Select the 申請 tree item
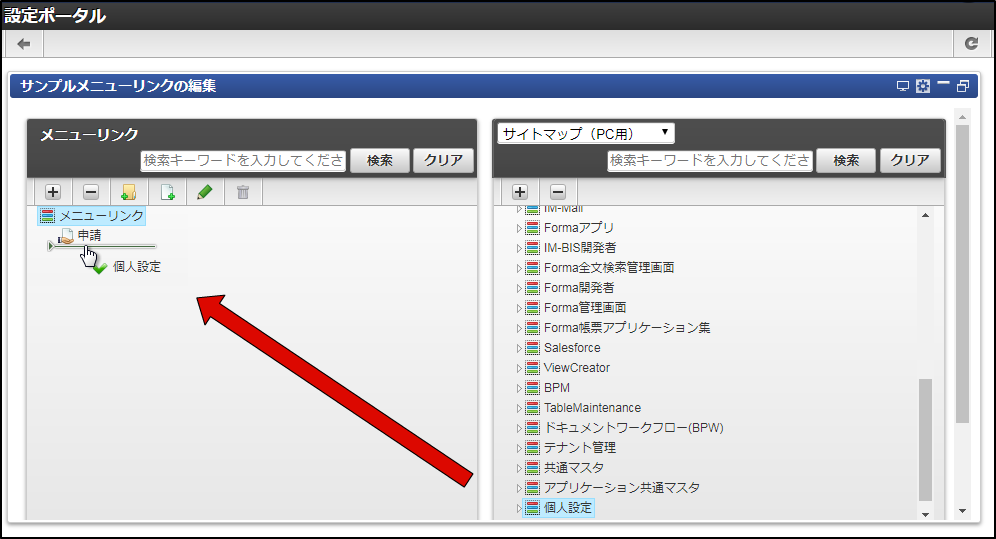This screenshot has width=996, height=539. point(90,236)
